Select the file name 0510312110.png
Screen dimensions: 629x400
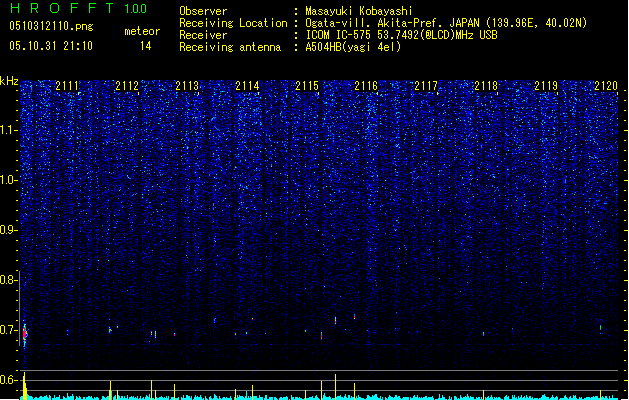pos(51,26)
